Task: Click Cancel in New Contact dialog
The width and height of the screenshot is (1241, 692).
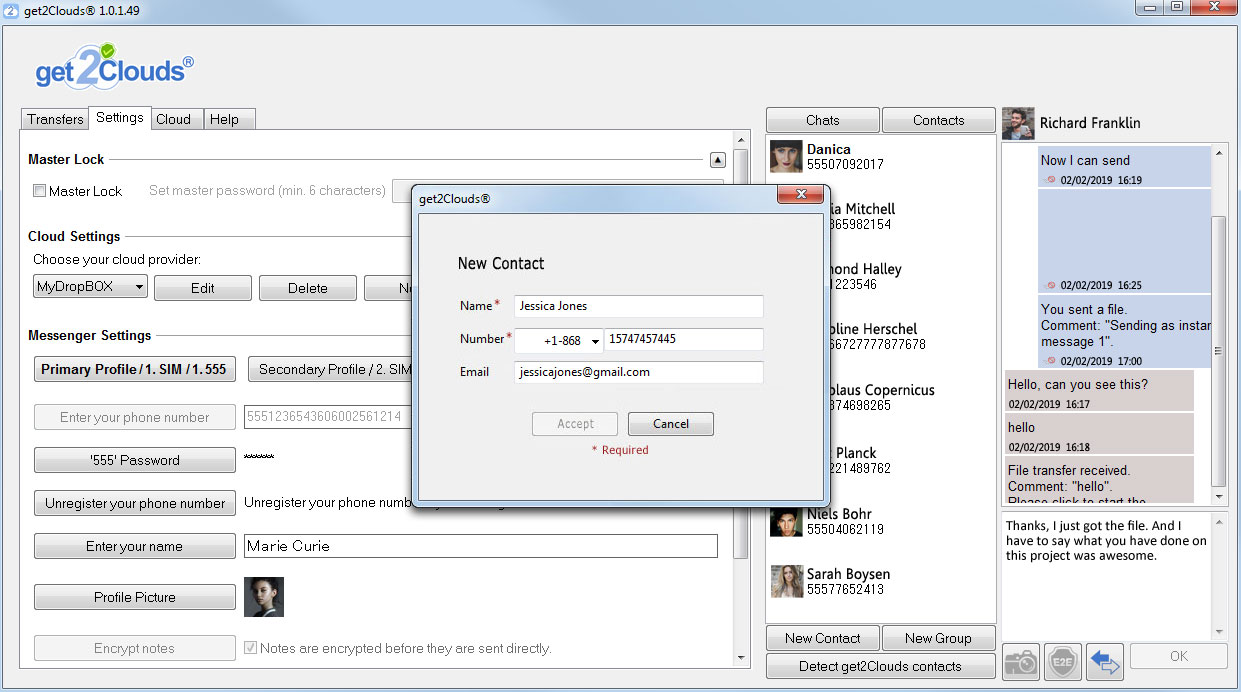Action: coord(671,424)
